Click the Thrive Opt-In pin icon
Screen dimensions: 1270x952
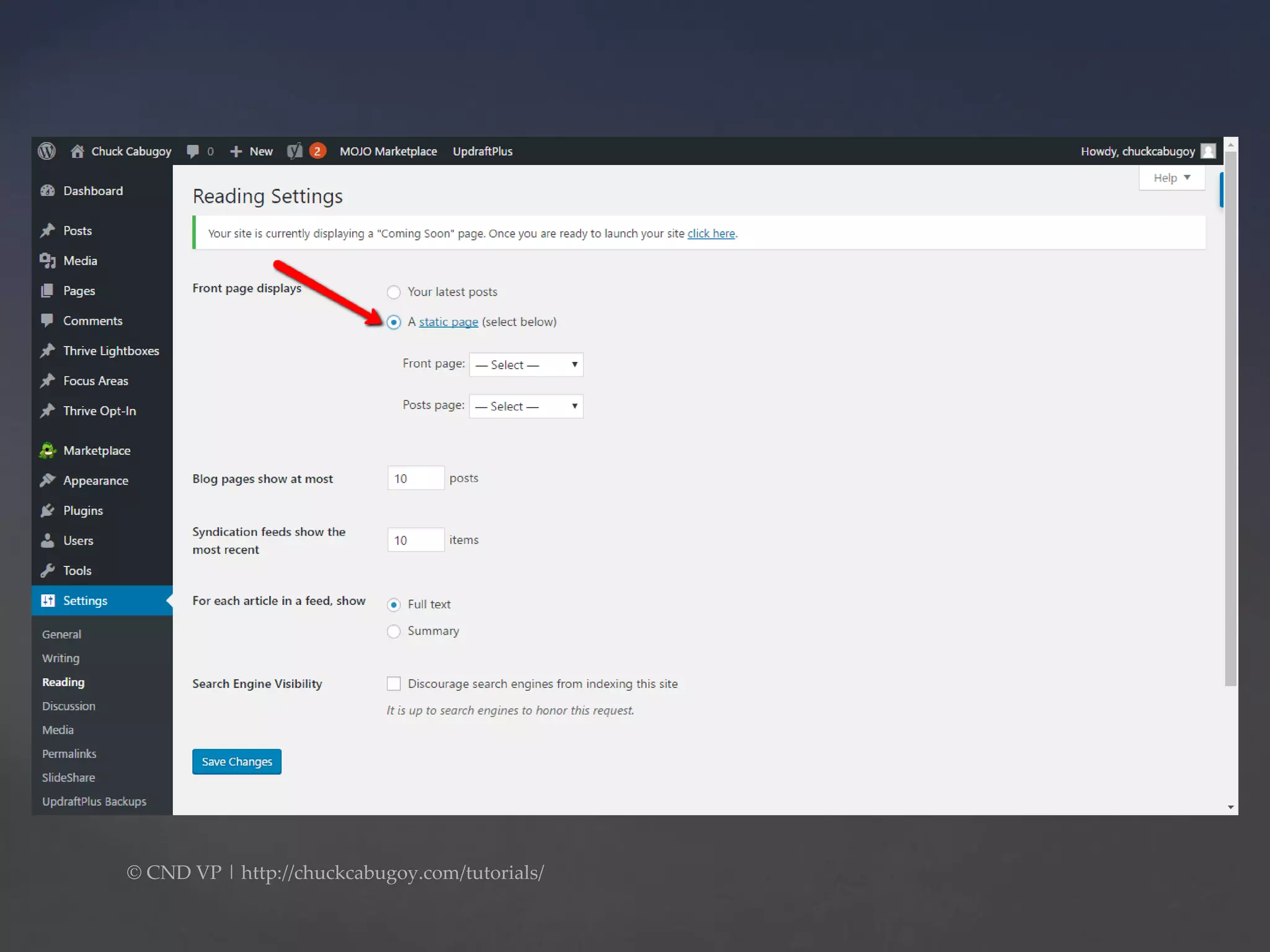48,411
